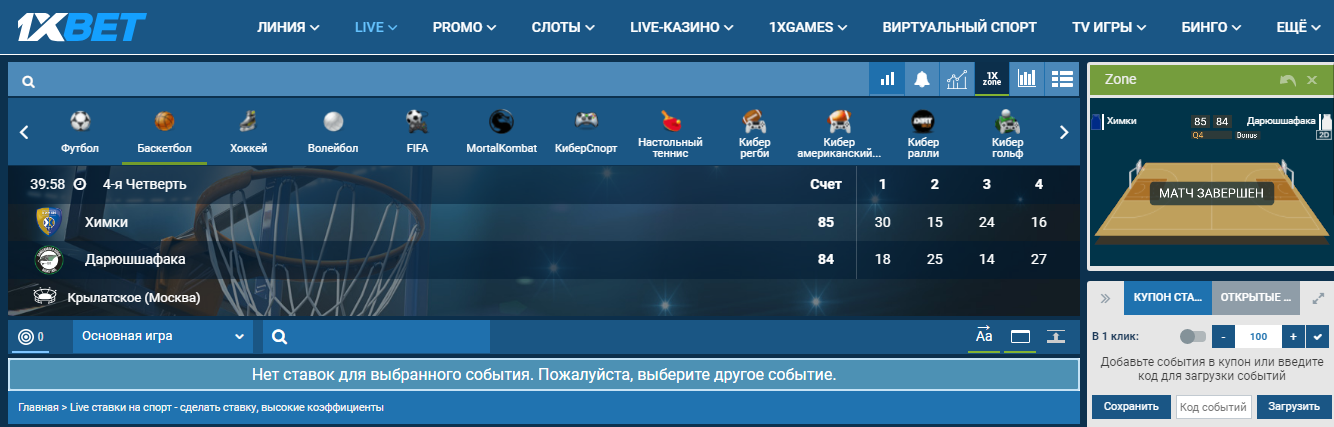Viewport: 1334px width, 427px height.
Task: Click the collapse upward arrow icon
Action: coord(1056,337)
